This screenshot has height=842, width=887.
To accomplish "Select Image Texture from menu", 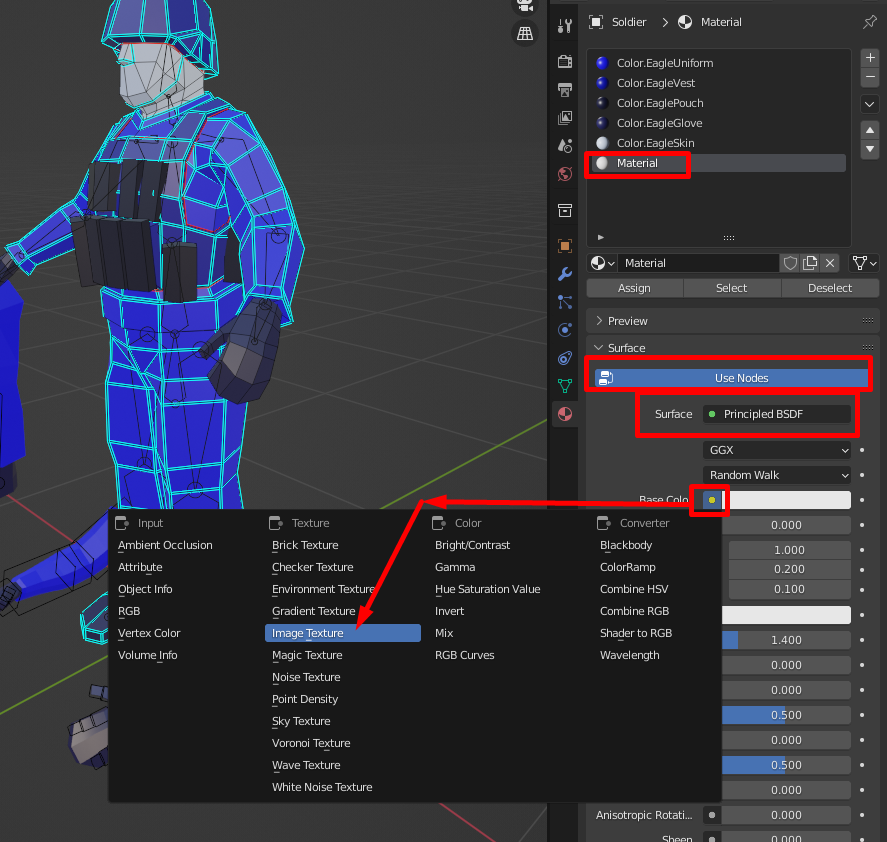I will [343, 633].
